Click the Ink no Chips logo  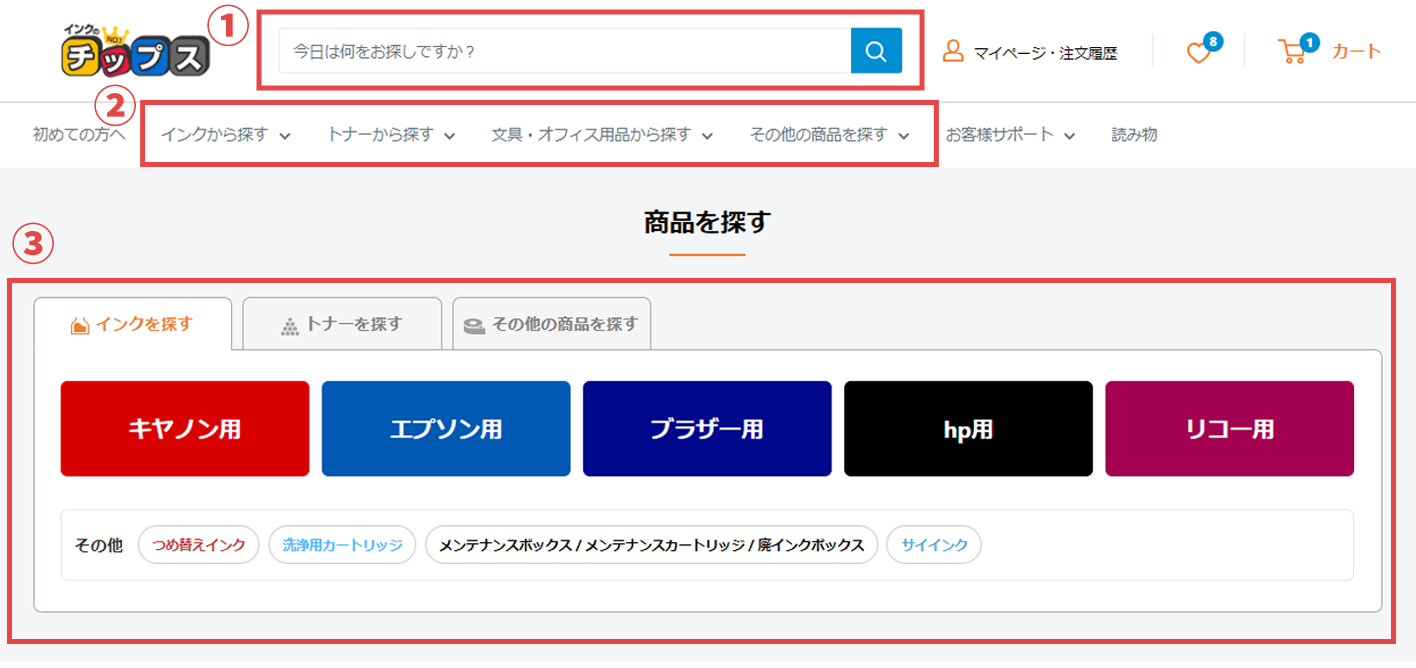[136, 51]
